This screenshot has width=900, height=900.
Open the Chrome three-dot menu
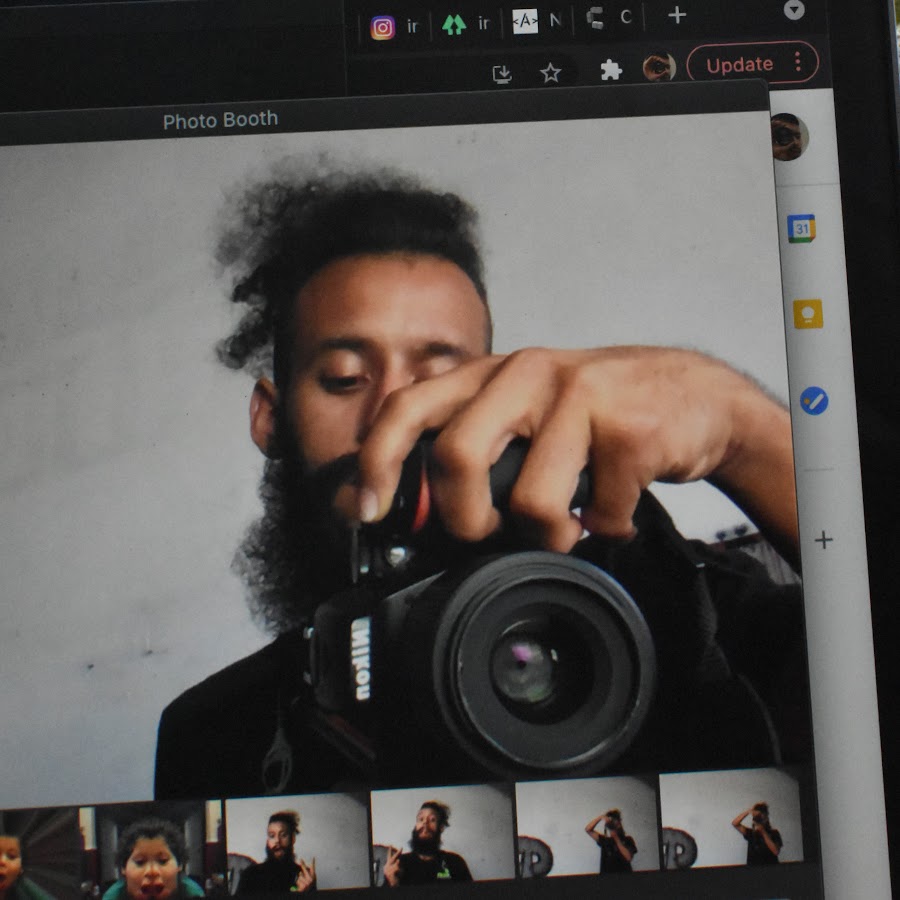pos(798,61)
